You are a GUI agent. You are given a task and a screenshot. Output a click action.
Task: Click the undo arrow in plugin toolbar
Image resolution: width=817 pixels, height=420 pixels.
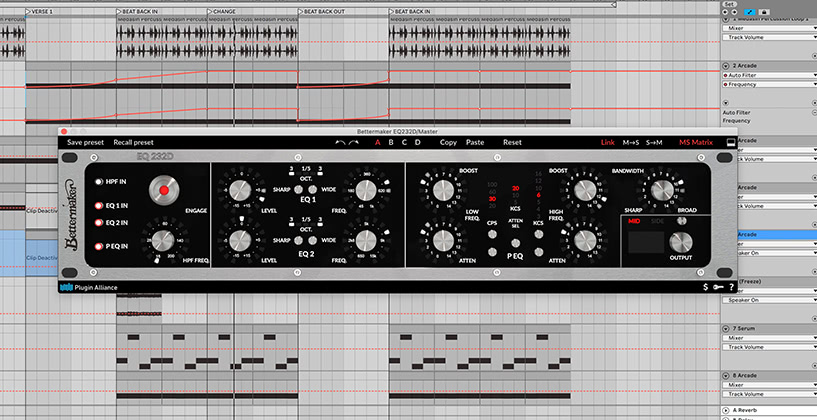[x=340, y=142]
